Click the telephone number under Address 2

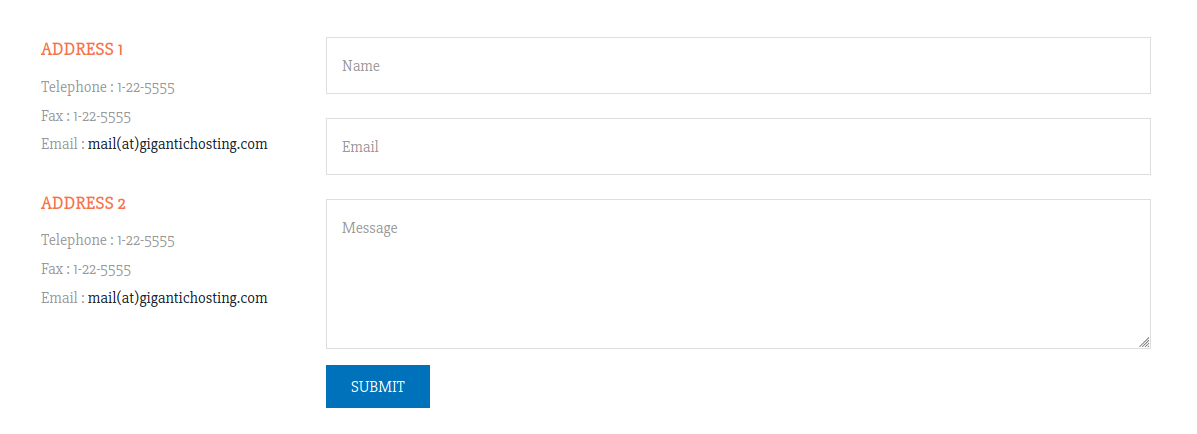coord(146,241)
